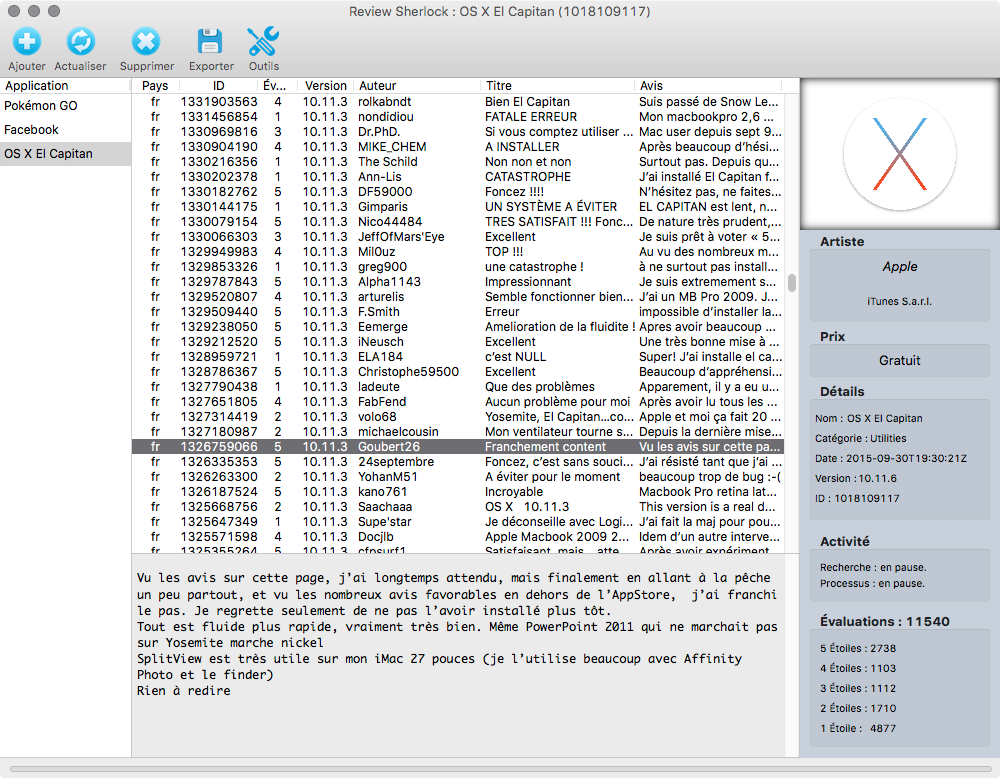Select the Incroyable review by kano761
1000x778 pixels.
coord(457,492)
